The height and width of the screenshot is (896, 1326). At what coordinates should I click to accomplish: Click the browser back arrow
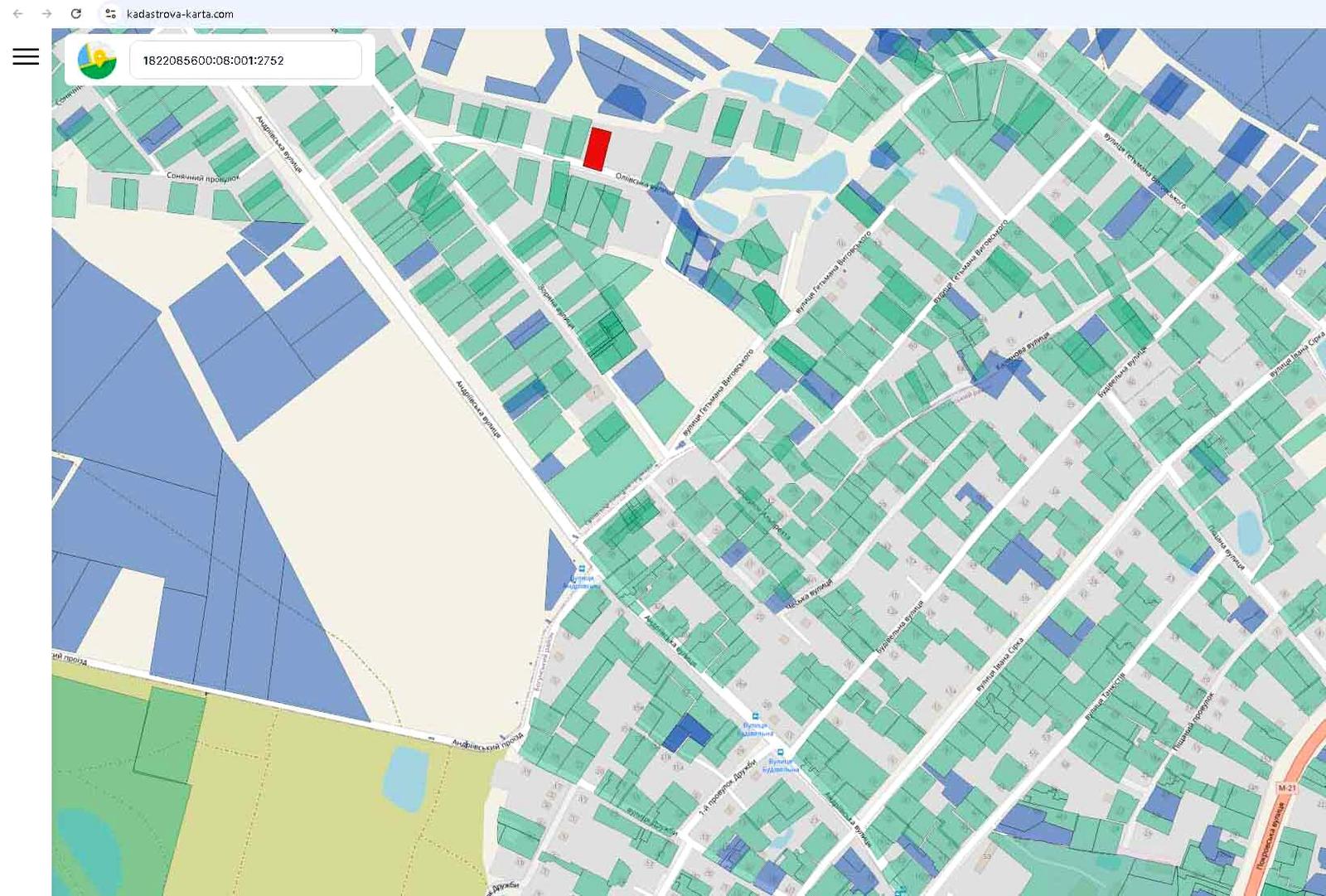point(17,13)
